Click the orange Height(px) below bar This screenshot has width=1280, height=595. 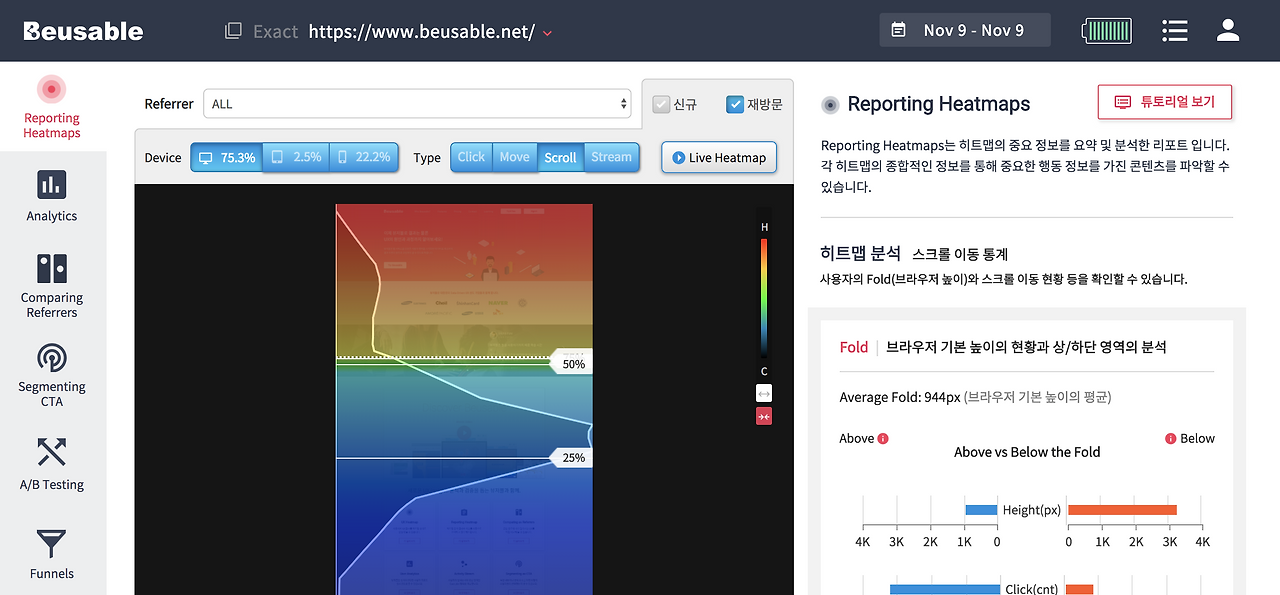point(1122,510)
